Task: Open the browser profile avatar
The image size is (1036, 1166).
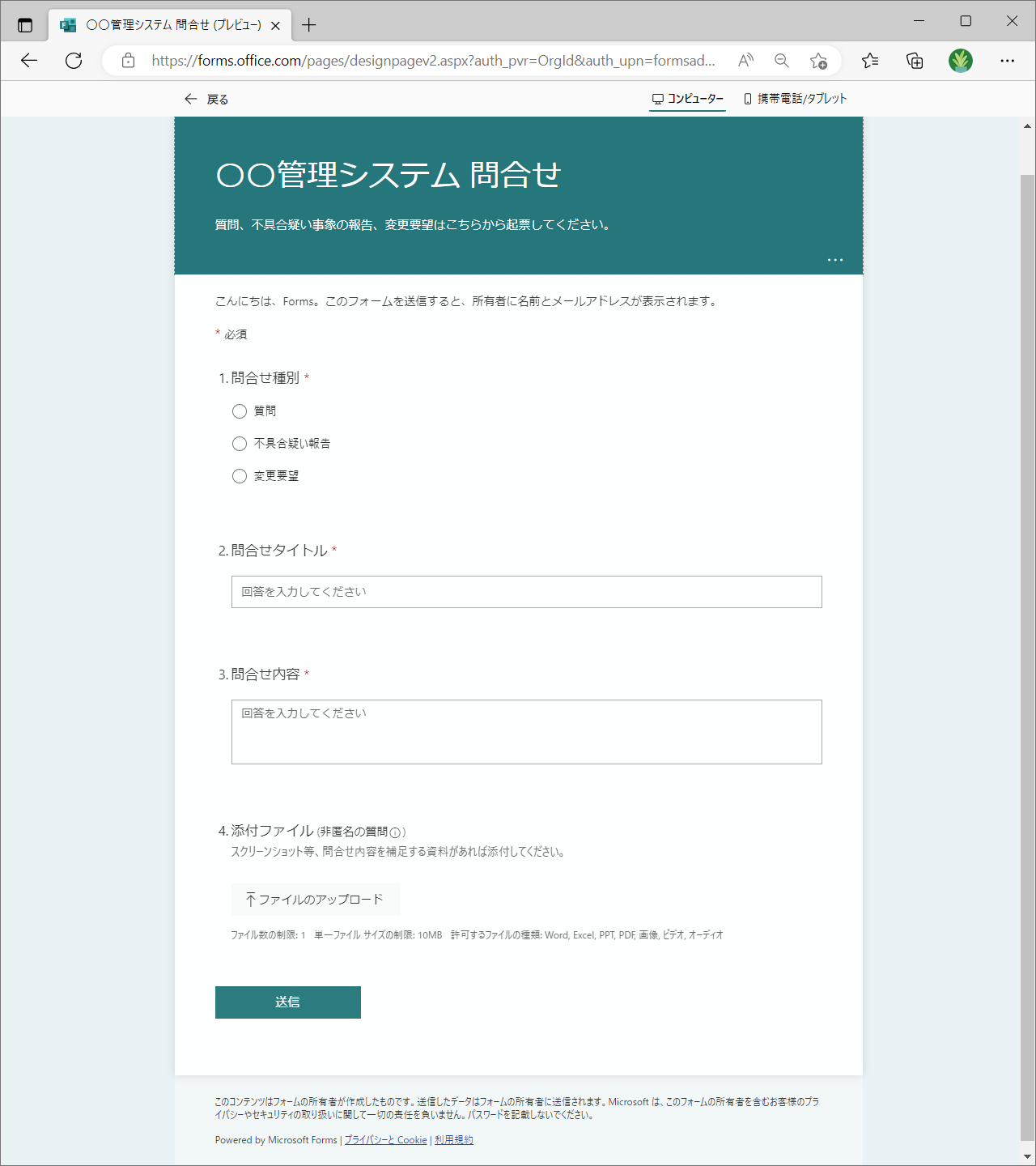Action: coord(961,61)
